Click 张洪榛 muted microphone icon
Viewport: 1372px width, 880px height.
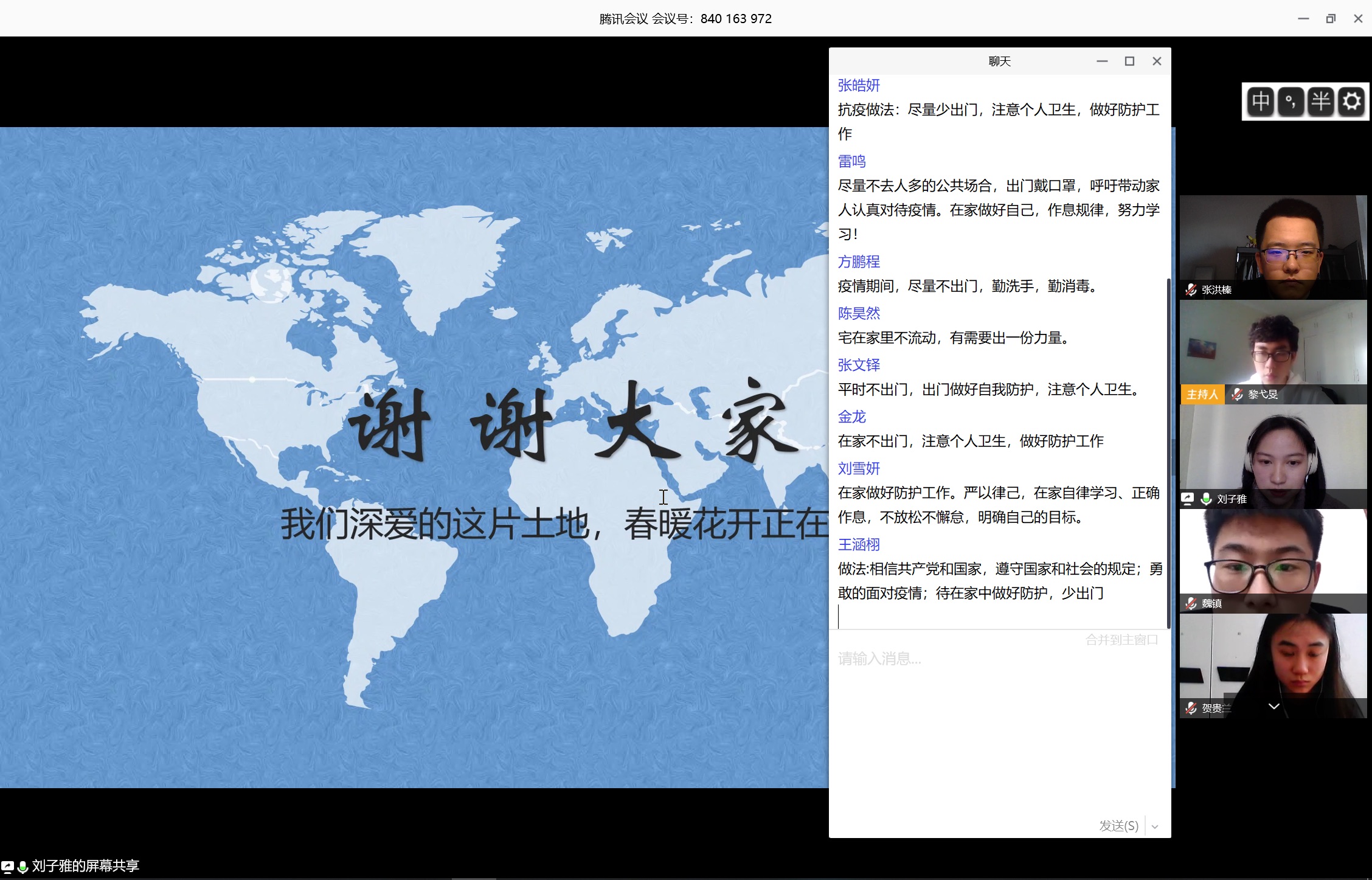point(1191,290)
